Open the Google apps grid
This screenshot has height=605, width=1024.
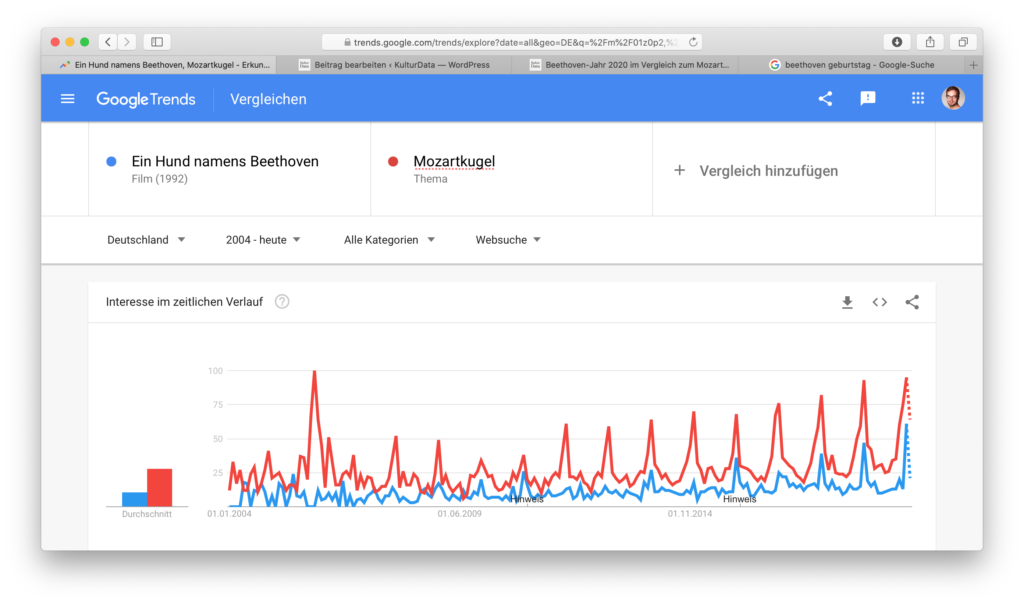[x=918, y=98]
